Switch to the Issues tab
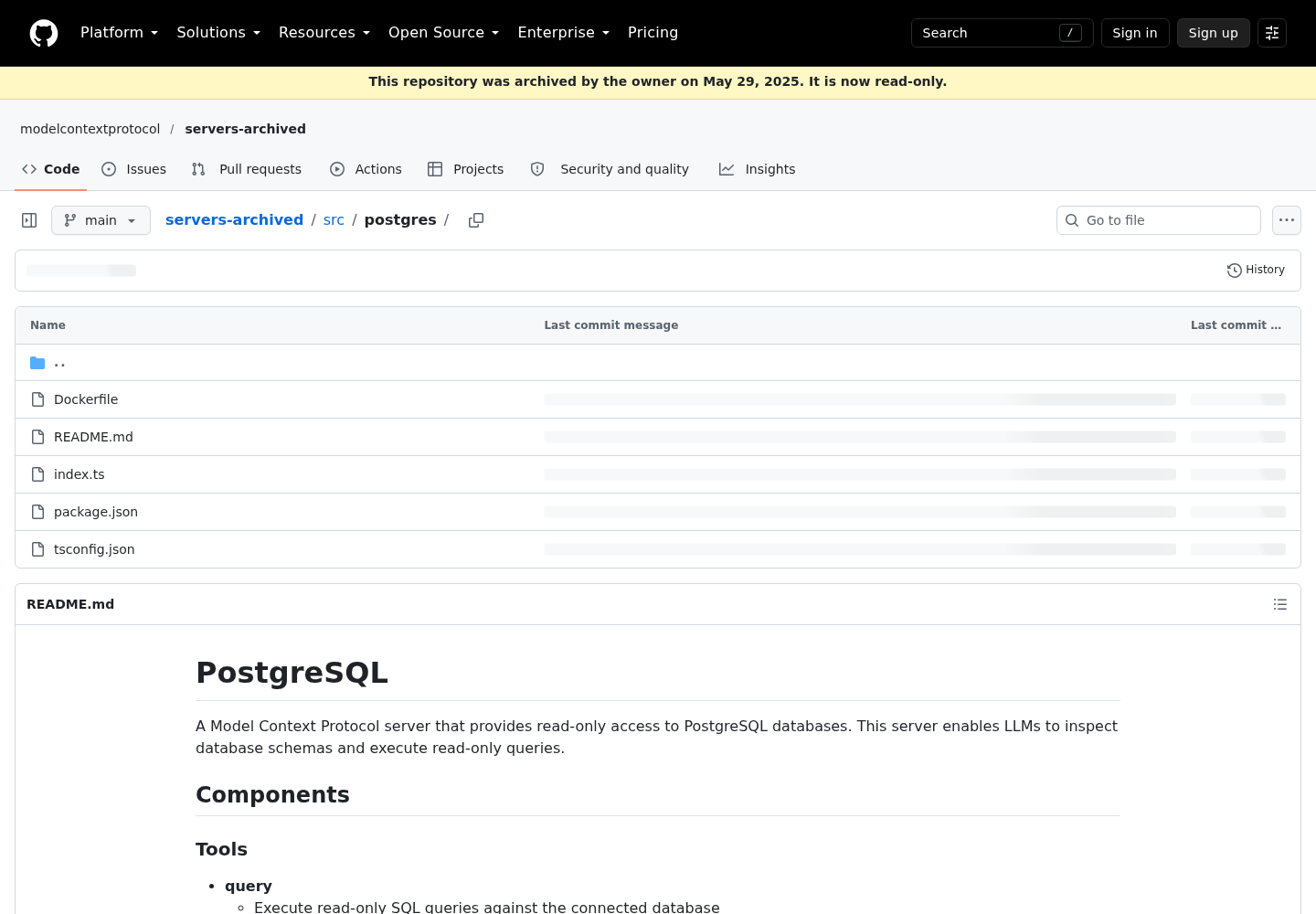The height and width of the screenshot is (914, 1316). pos(134,169)
